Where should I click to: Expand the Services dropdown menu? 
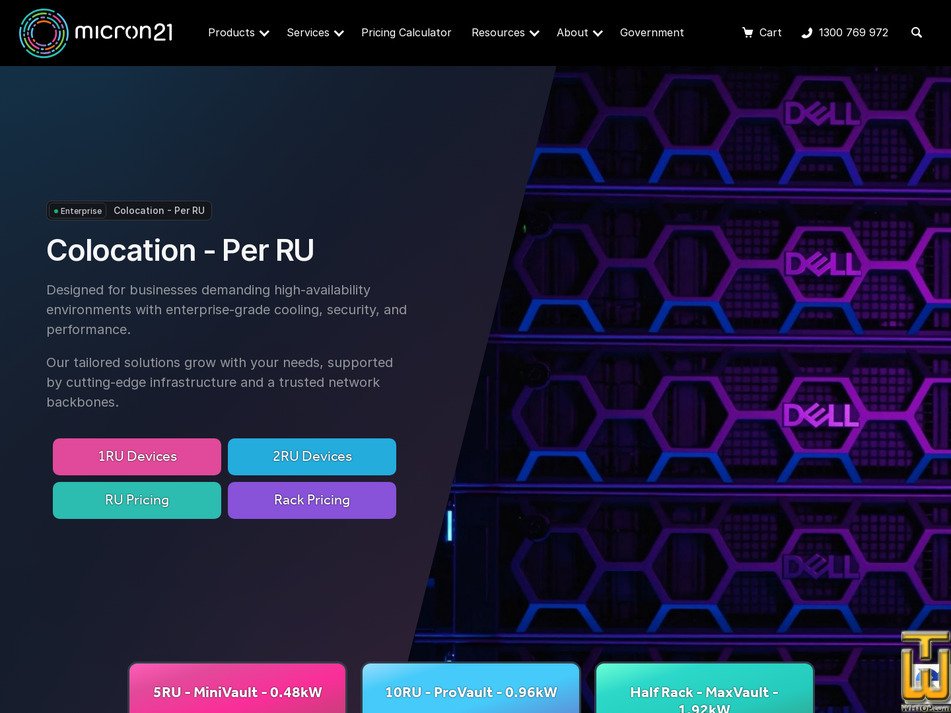point(314,32)
